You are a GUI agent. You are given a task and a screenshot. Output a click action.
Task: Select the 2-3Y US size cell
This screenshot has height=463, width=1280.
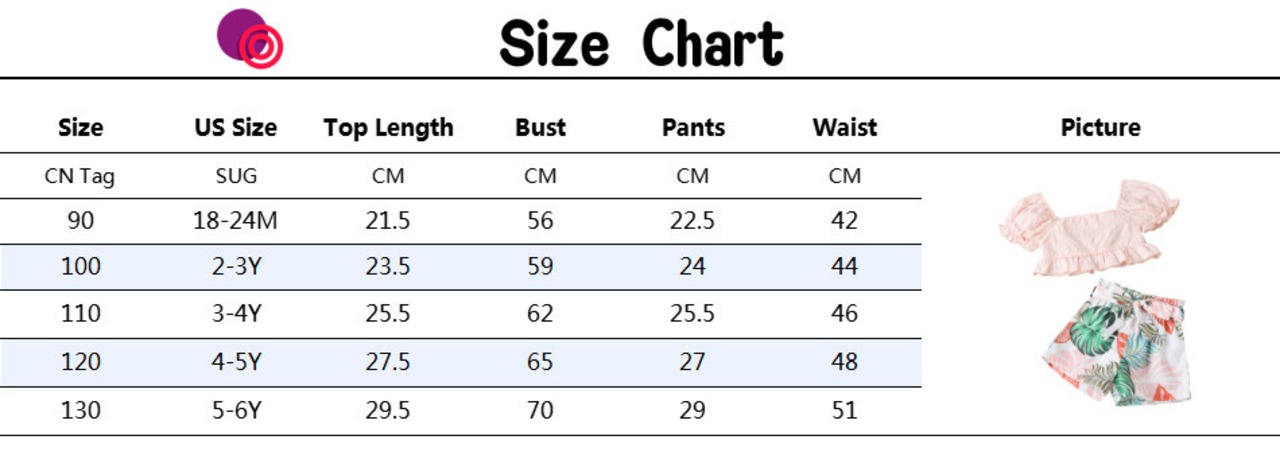pyautogui.click(x=236, y=267)
